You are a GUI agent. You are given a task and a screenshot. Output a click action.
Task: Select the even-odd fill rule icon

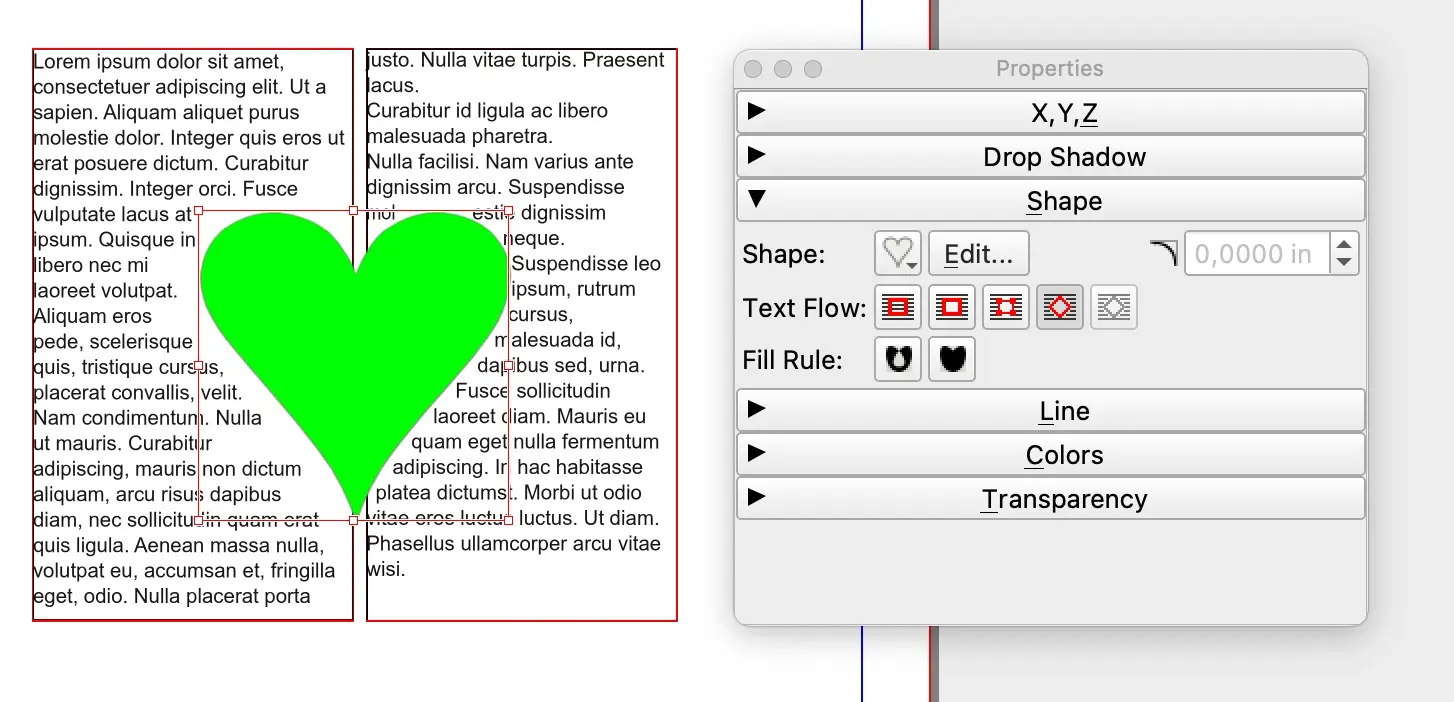[x=898, y=360]
